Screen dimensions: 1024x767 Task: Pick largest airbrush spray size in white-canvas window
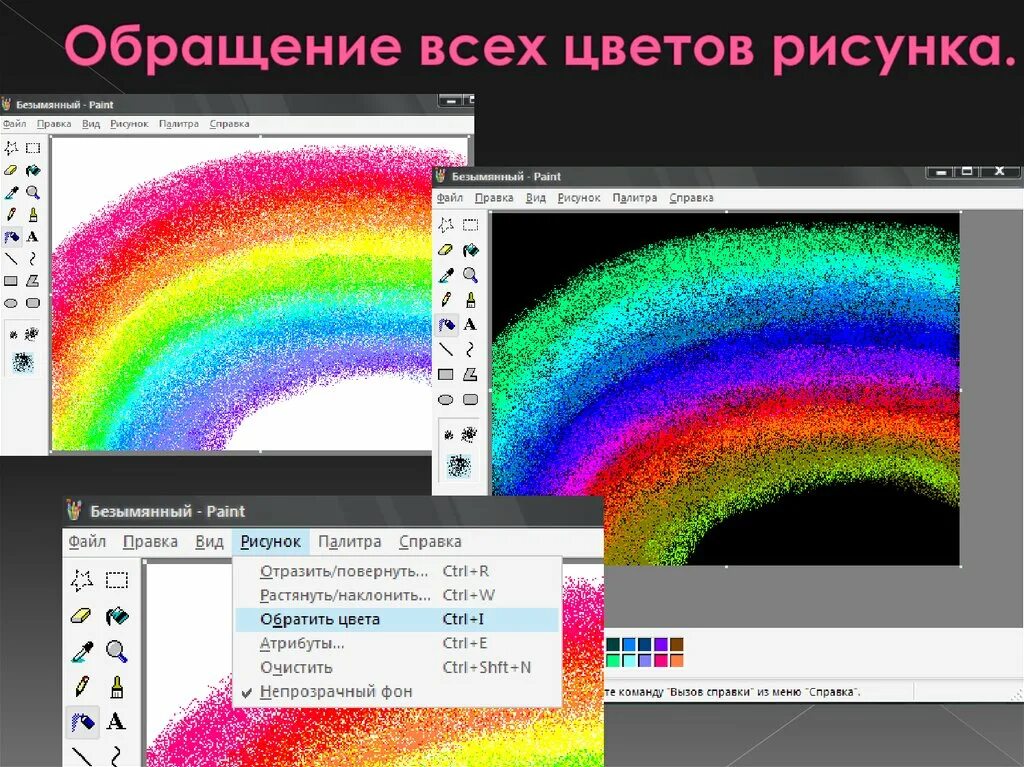pyautogui.click(x=23, y=361)
